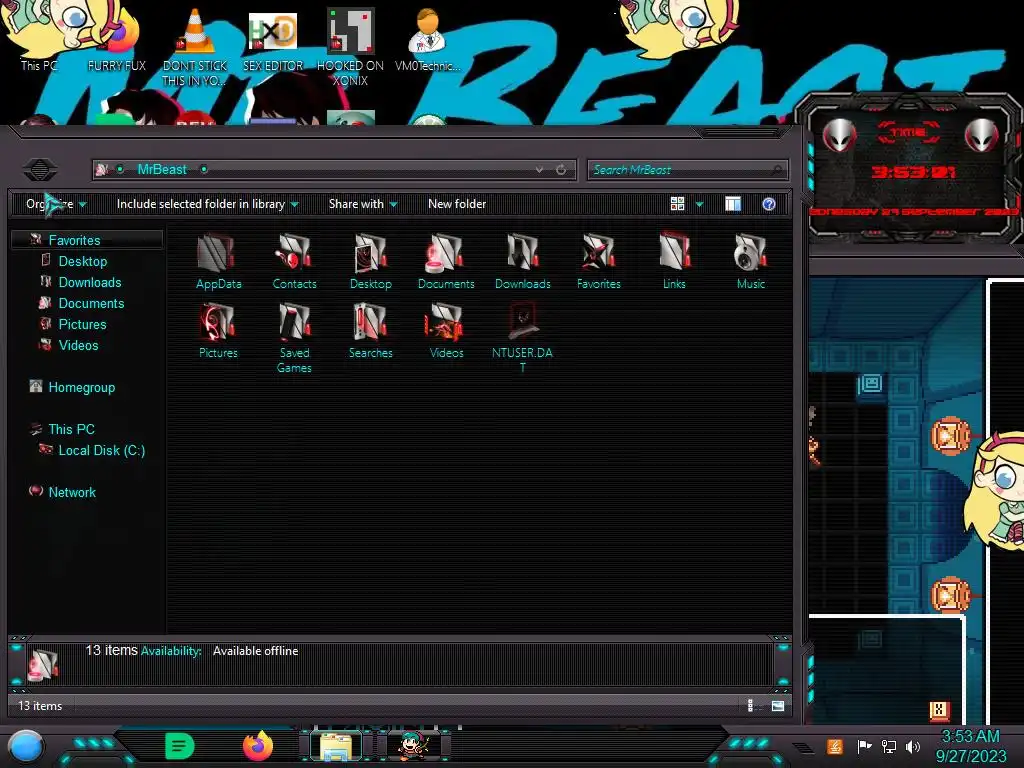Open the Links folder
1024x768 pixels.
point(674,262)
